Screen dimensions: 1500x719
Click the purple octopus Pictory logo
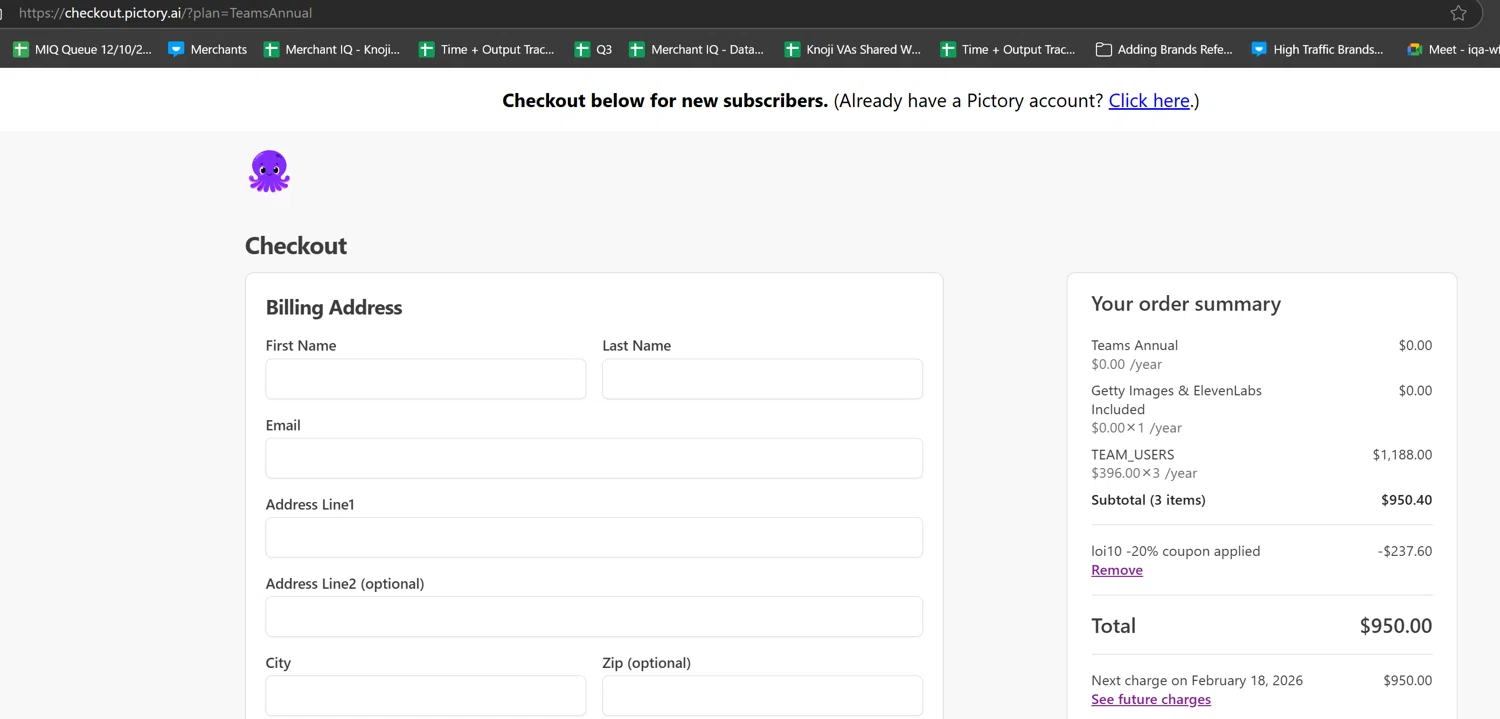269,171
